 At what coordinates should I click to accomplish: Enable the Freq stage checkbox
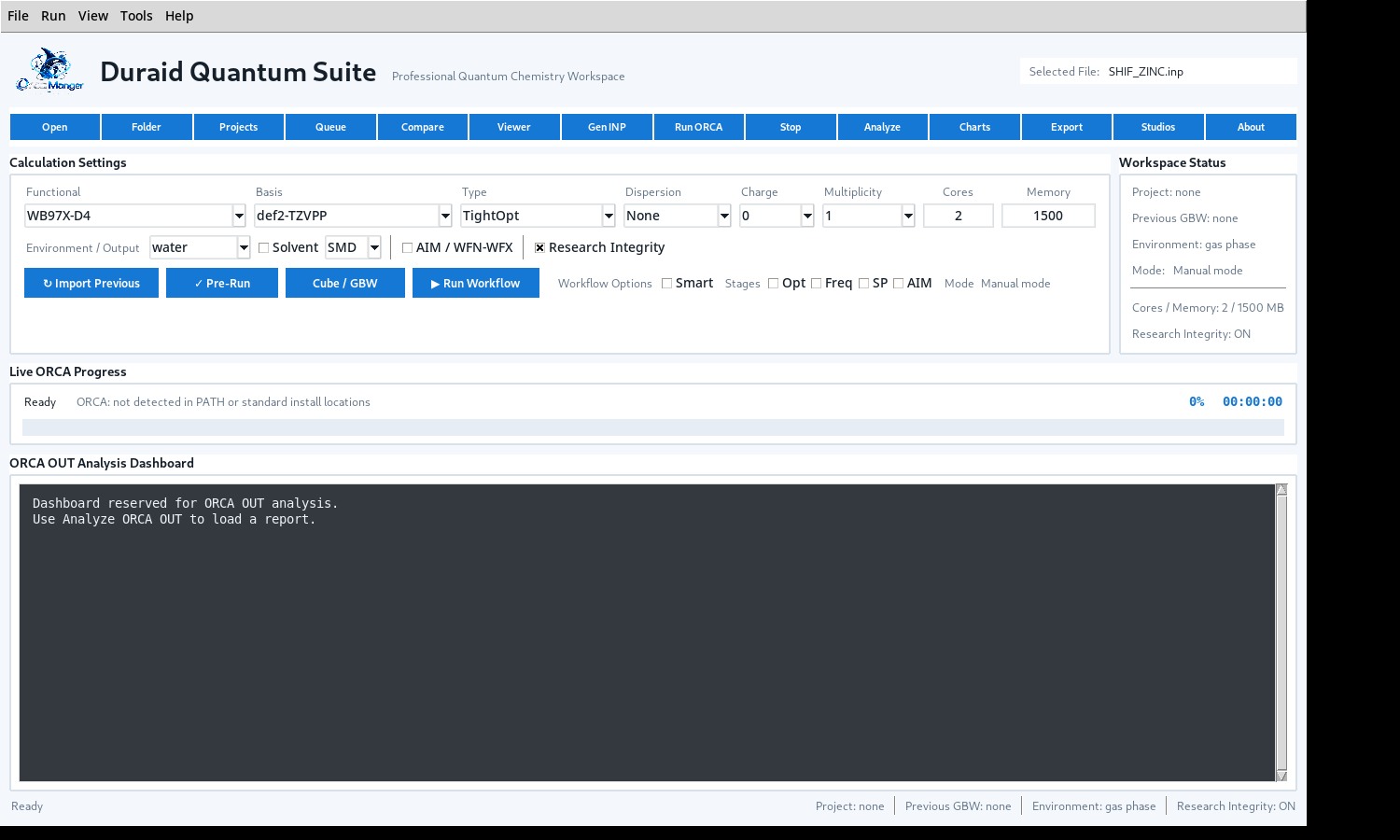coord(817,283)
